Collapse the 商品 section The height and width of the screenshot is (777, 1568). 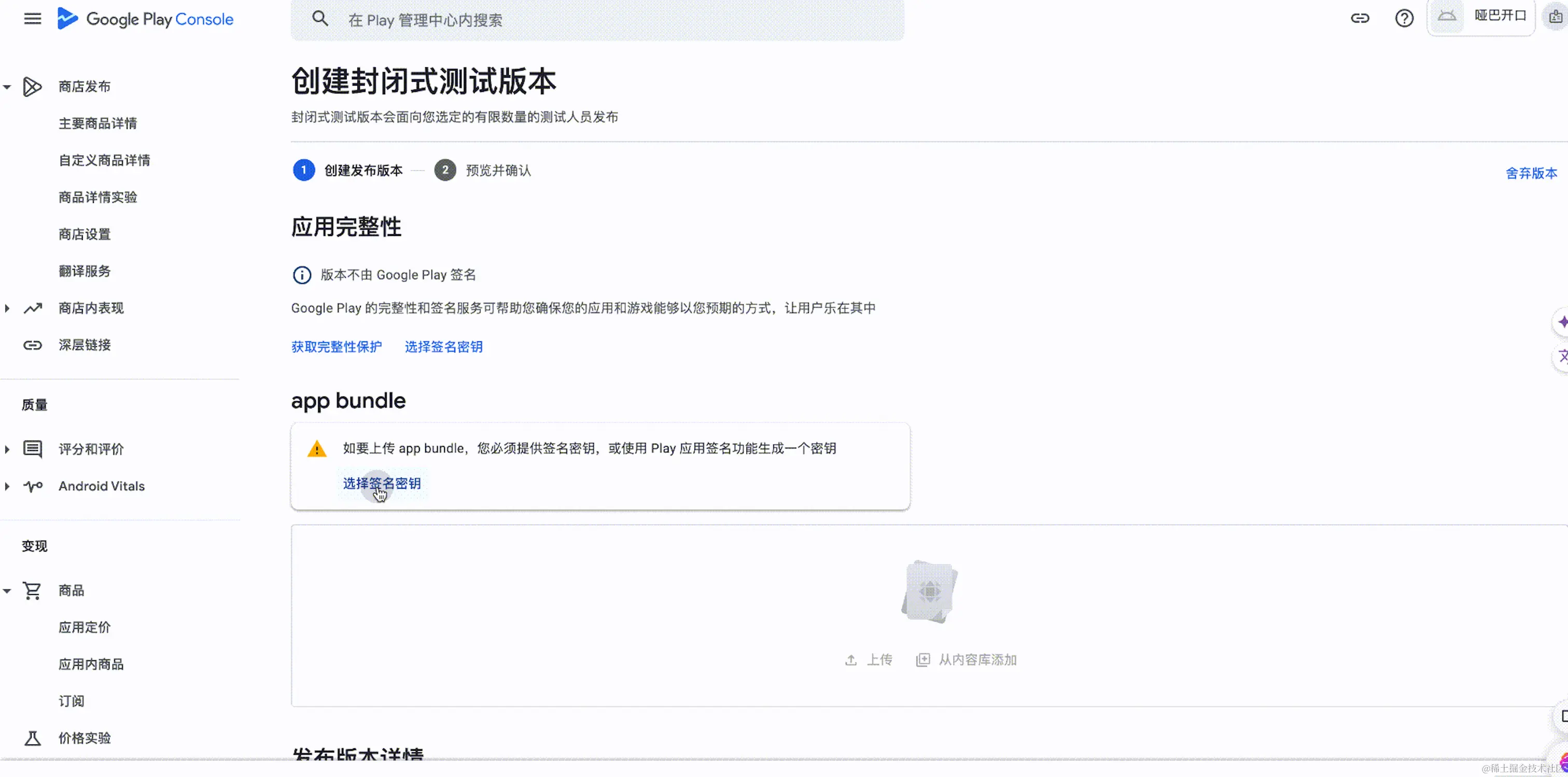coord(7,591)
